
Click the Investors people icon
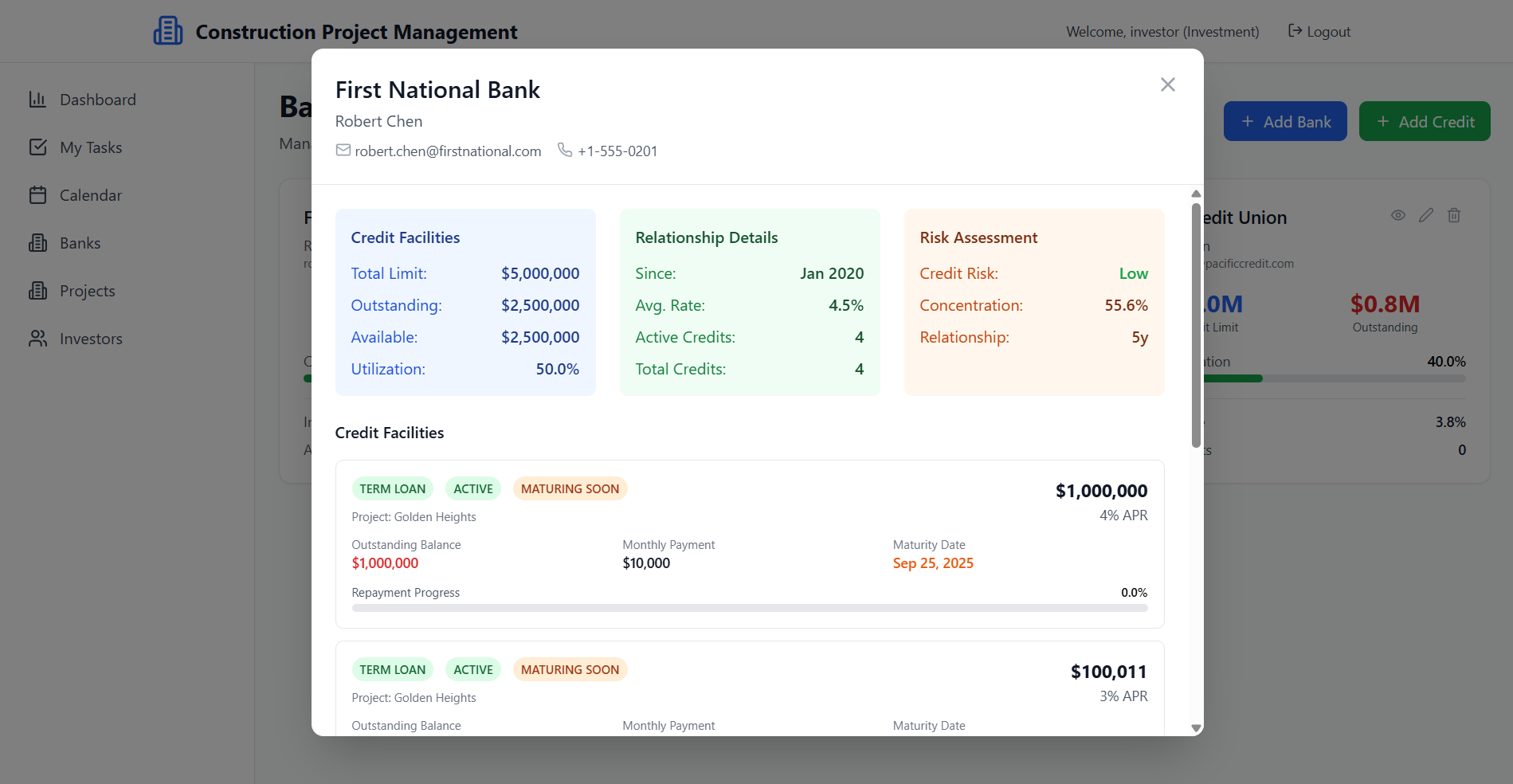click(37, 339)
